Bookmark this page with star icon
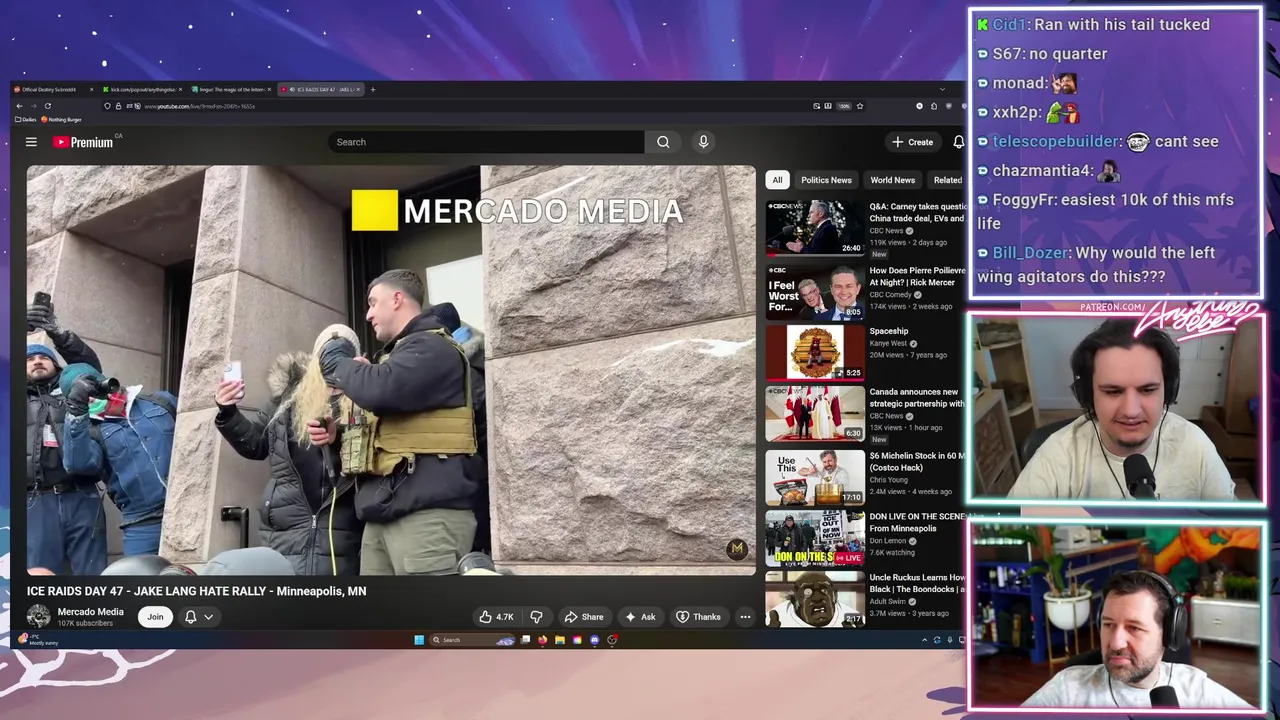The width and height of the screenshot is (1280, 720). click(859, 106)
